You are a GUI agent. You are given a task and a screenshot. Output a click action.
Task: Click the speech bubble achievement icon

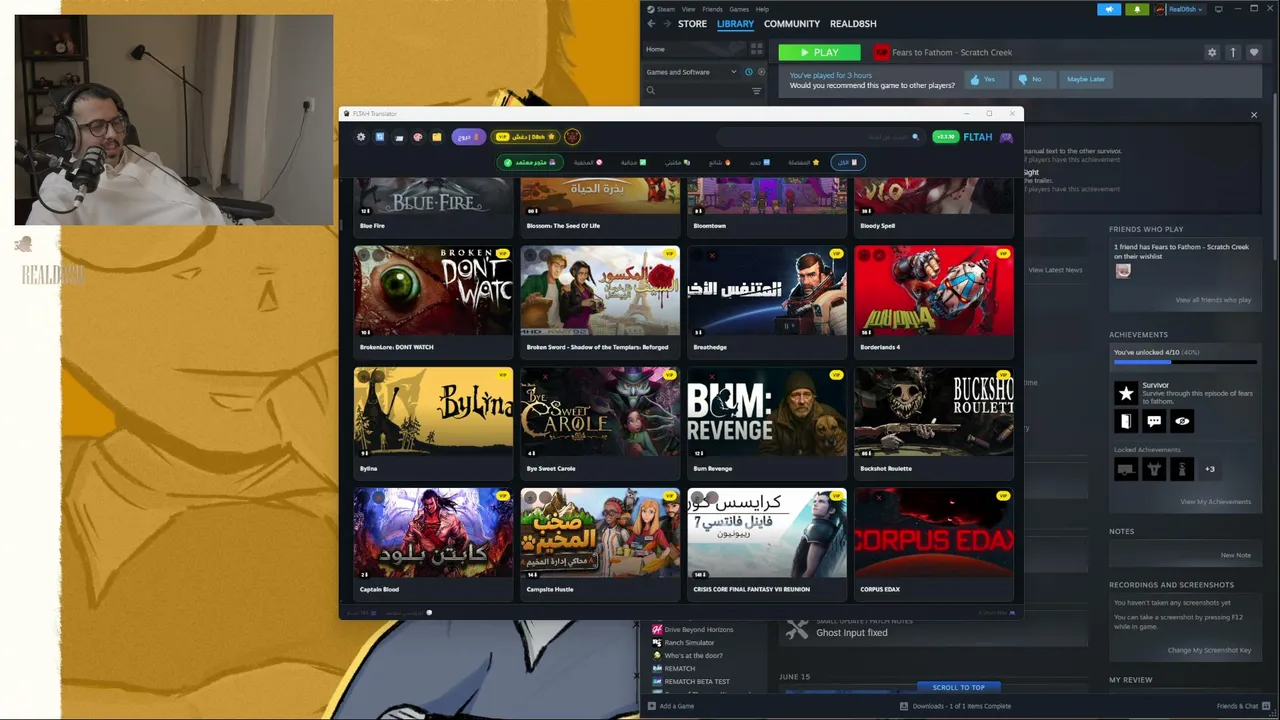coord(1154,421)
